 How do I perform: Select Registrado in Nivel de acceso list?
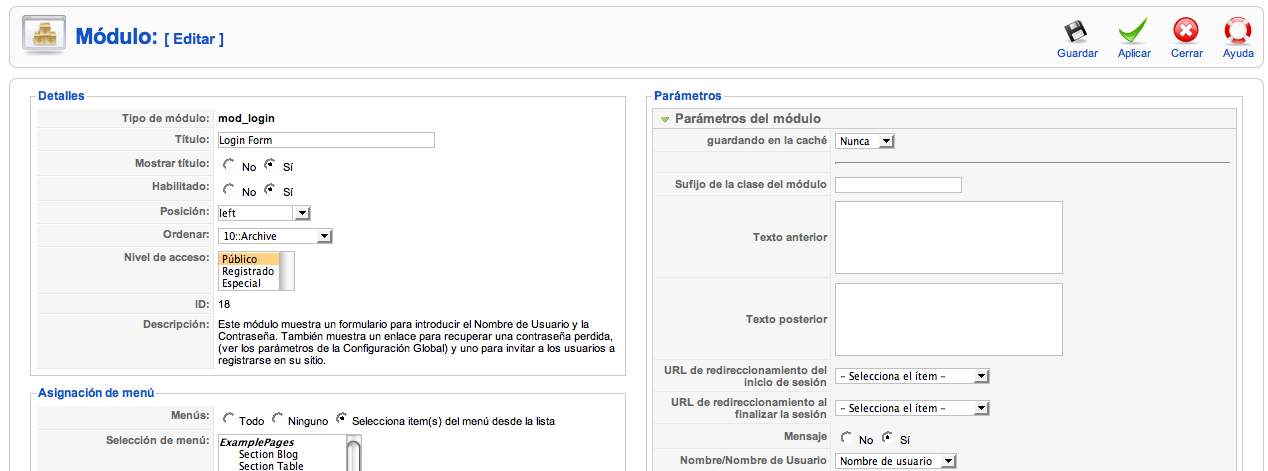point(248,271)
